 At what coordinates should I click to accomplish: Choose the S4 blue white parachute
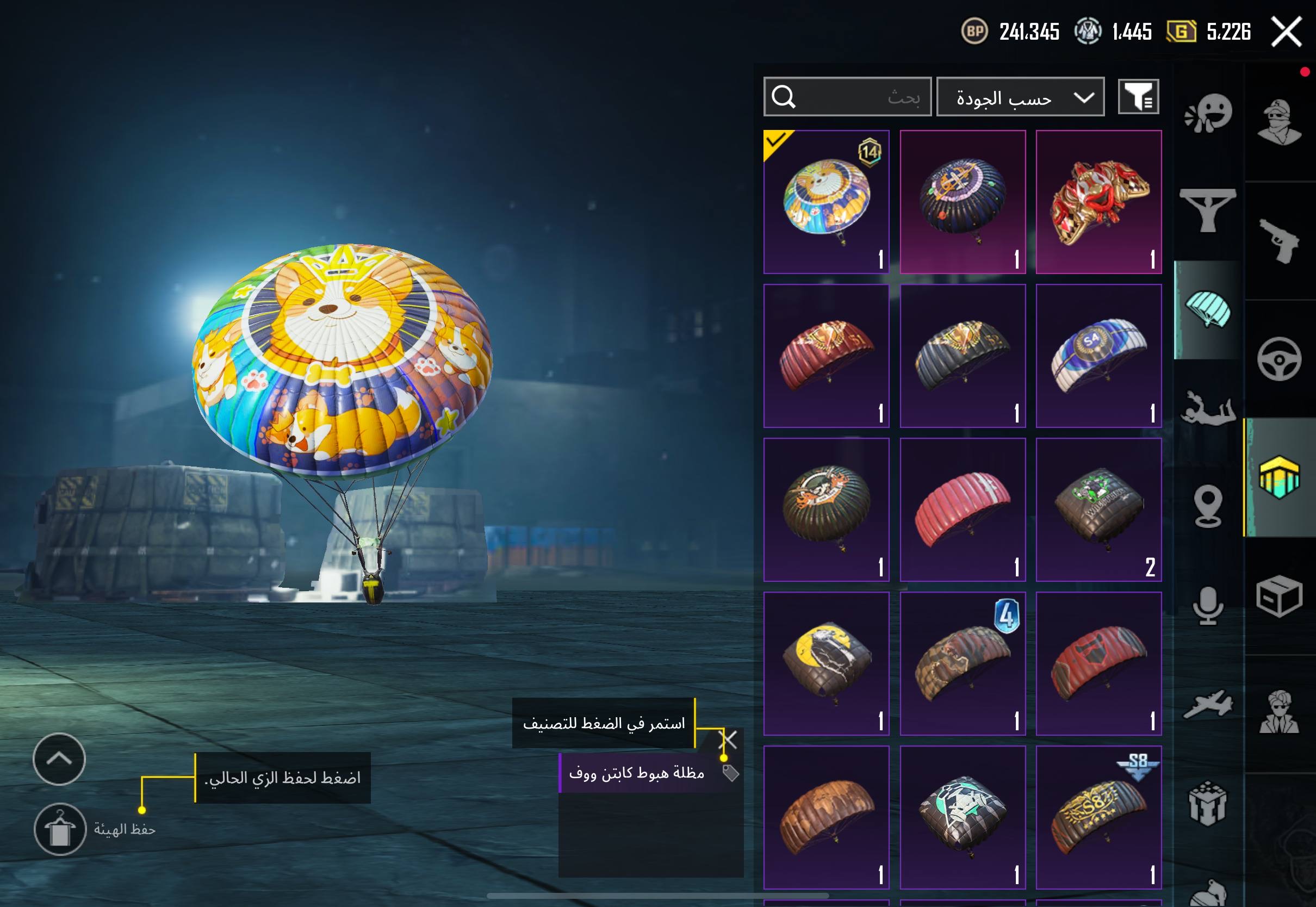[x=1098, y=356]
